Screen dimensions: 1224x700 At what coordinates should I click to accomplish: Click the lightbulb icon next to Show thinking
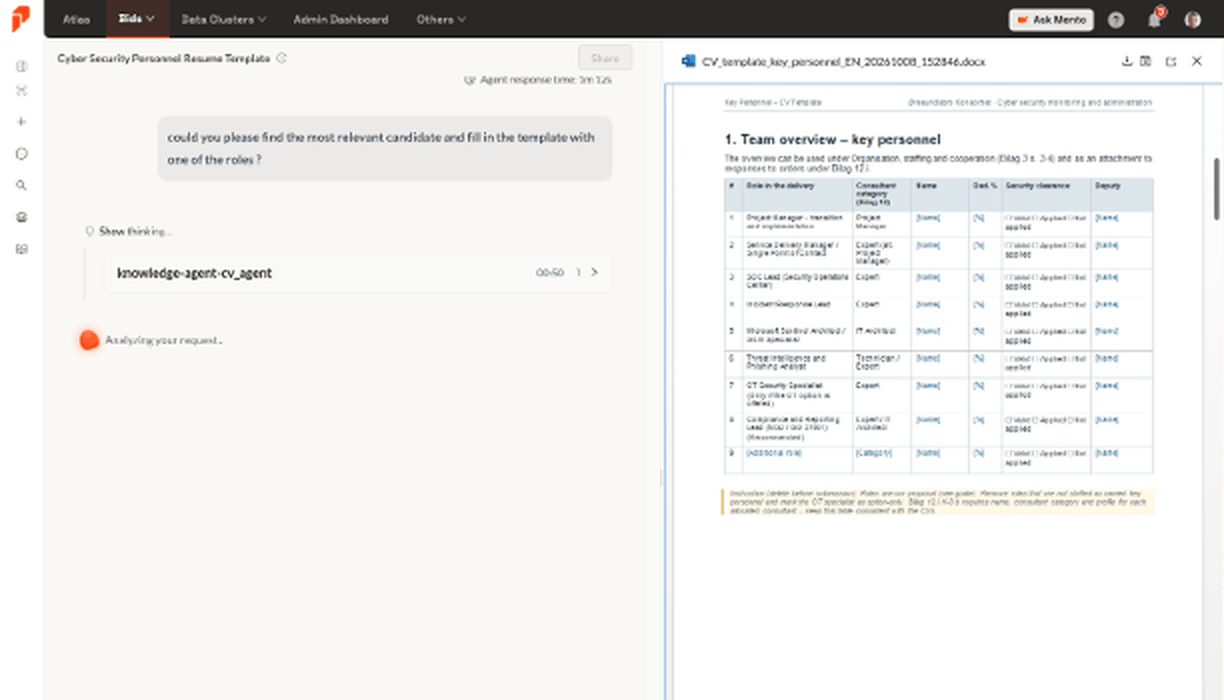(90, 231)
